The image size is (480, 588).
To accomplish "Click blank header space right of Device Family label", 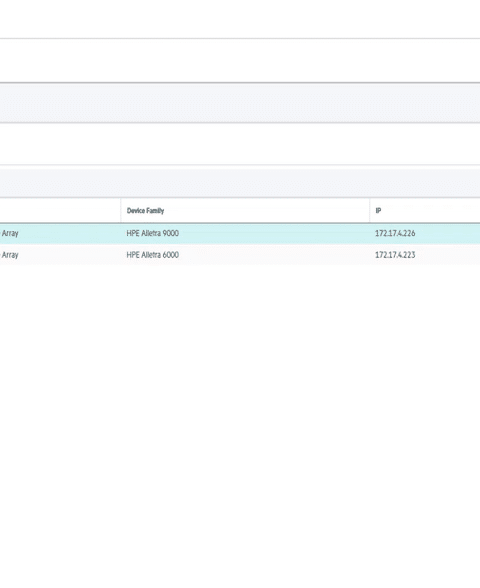I will (x=266, y=210).
